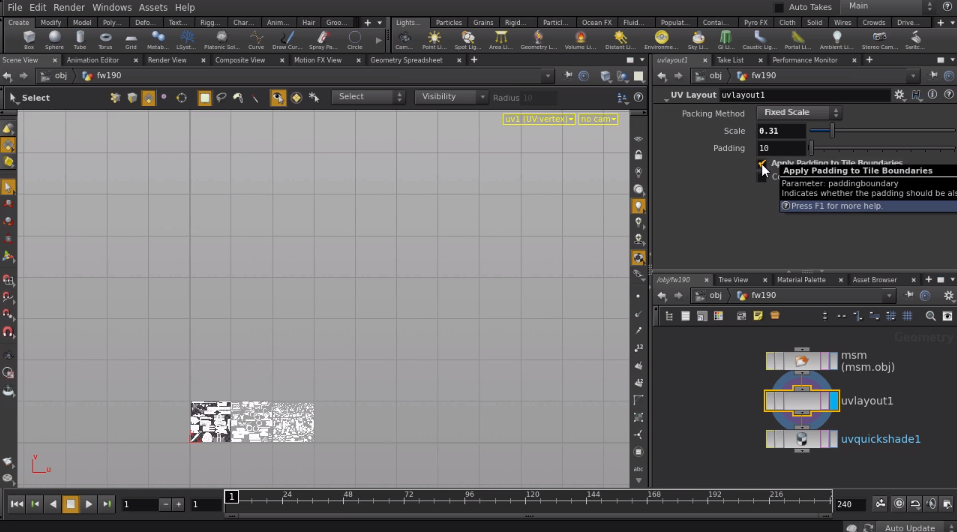This screenshot has height=532, width=957.
Task: Open the Packing Method Fixed Scale dropdown
Action: click(x=799, y=113)
